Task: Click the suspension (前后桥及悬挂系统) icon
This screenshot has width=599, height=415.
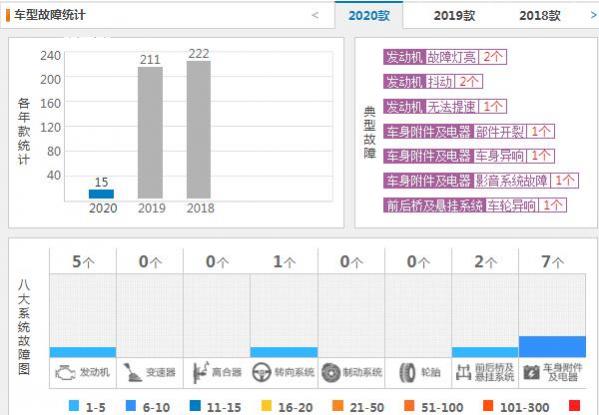Action: tap(463, 372)
